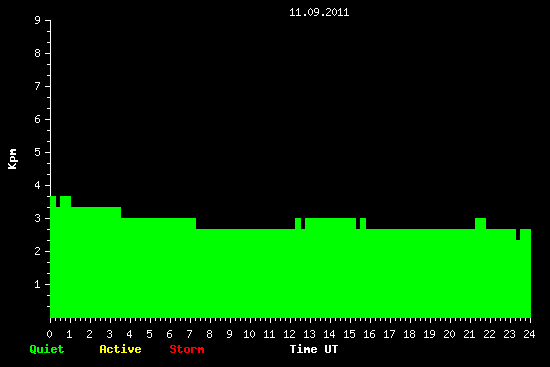Click the 9 value on Kp axis
The width and height of the screenshot is (550, 367).
[38, 20]
